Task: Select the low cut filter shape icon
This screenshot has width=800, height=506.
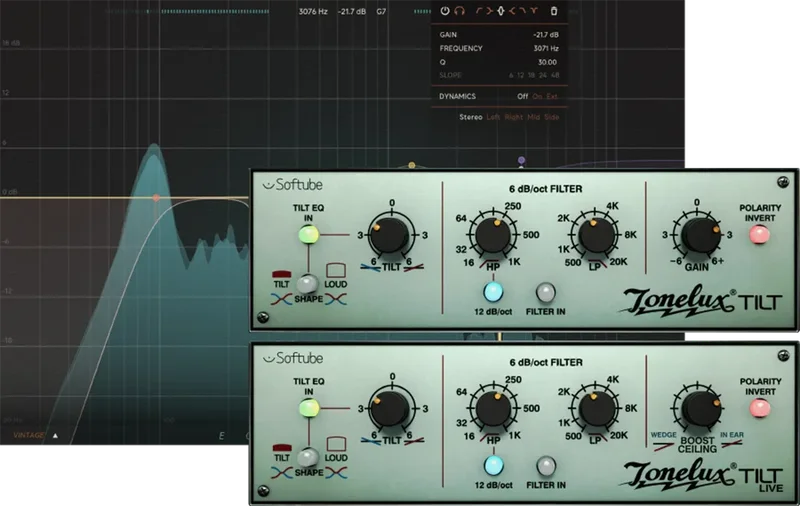Action: point(479,11)
